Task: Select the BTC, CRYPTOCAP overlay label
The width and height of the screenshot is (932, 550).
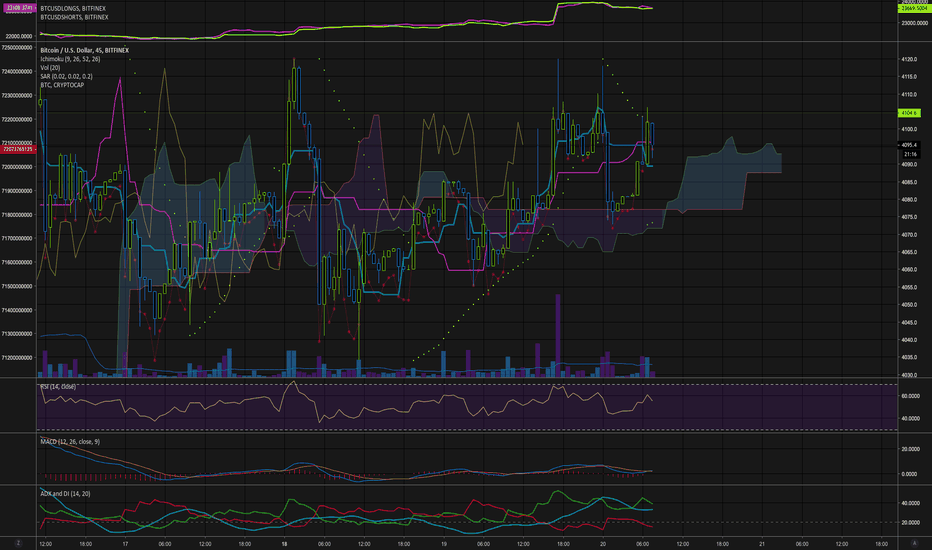Action: pyautogui.click(x=62, y=85)
